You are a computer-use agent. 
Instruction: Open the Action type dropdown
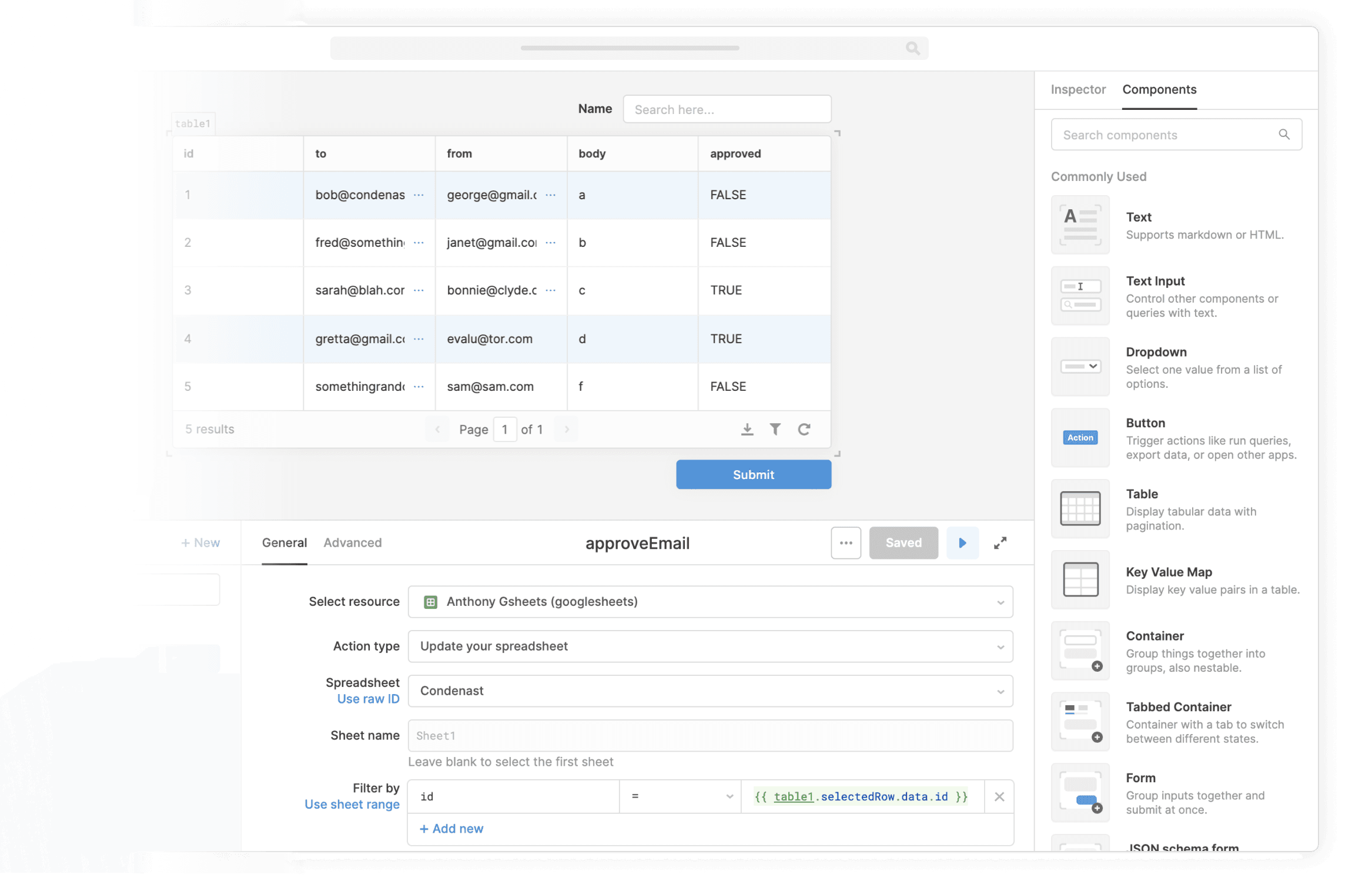(x=1001, y=646)
